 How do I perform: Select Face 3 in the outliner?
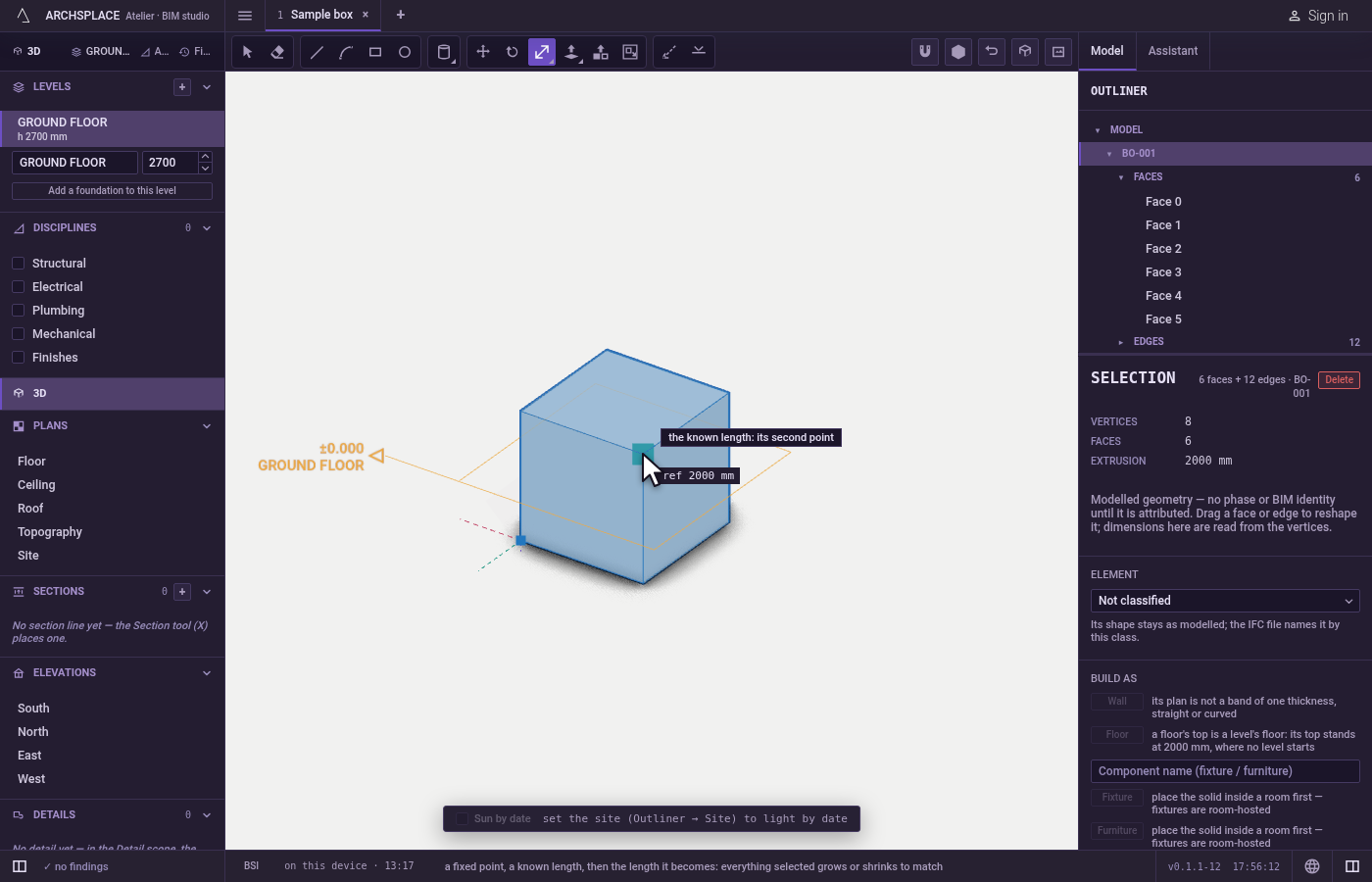[x=1225, y=272]
